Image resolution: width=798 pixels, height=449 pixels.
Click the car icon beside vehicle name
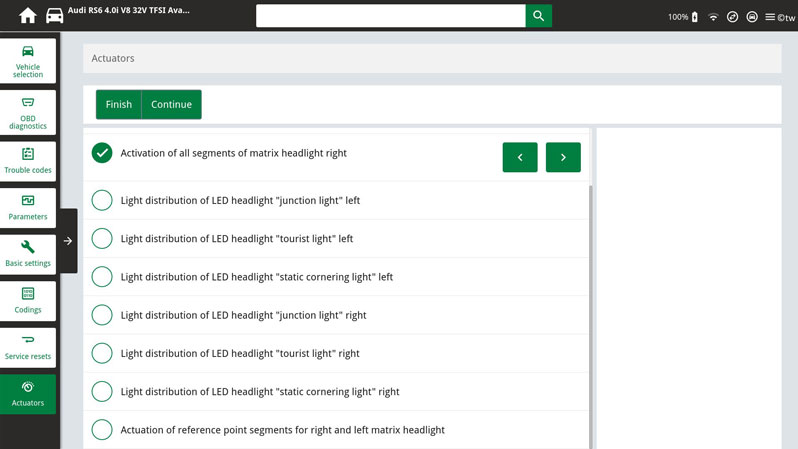(x=54, y=16)
